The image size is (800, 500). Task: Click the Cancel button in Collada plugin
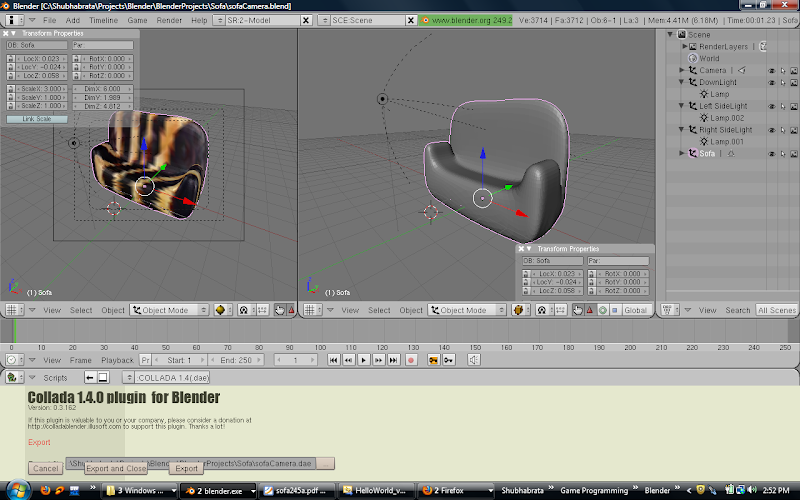pyautogui.click(x=45, y=468)
